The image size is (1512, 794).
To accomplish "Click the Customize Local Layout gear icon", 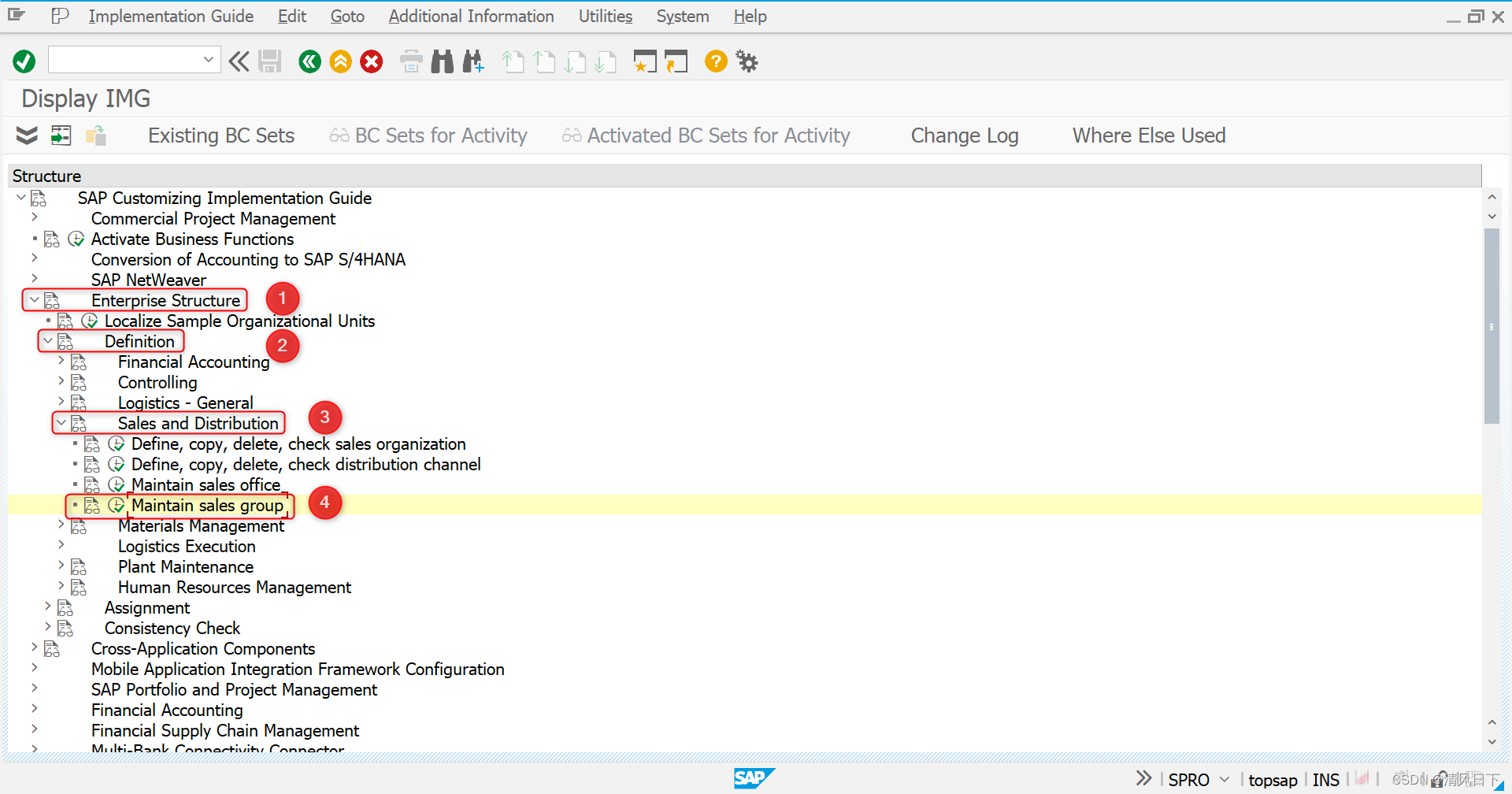I will 747,61.
